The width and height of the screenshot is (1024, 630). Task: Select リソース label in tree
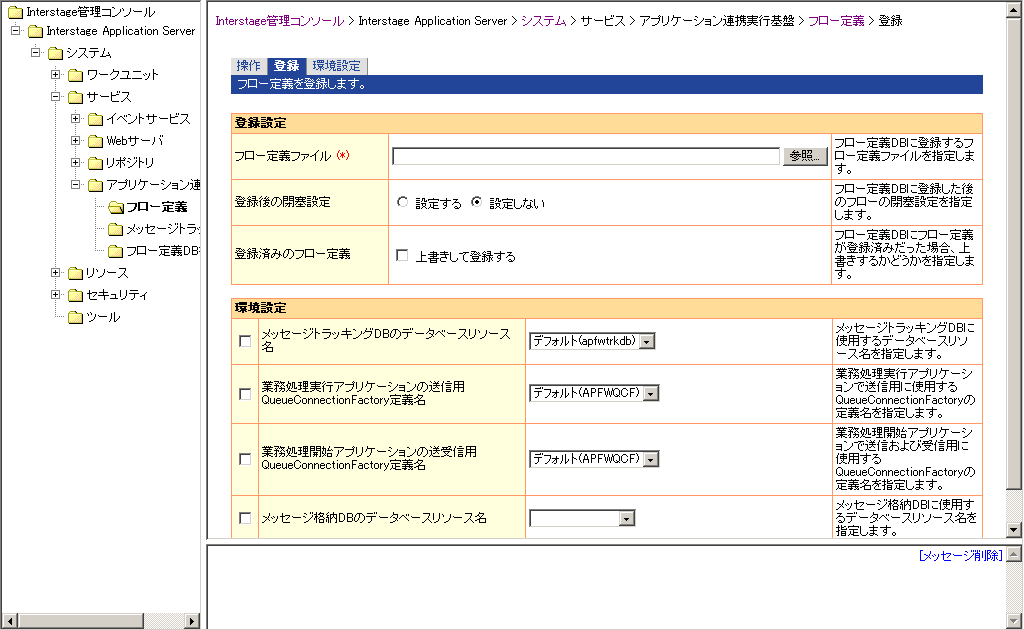(107, 273)
